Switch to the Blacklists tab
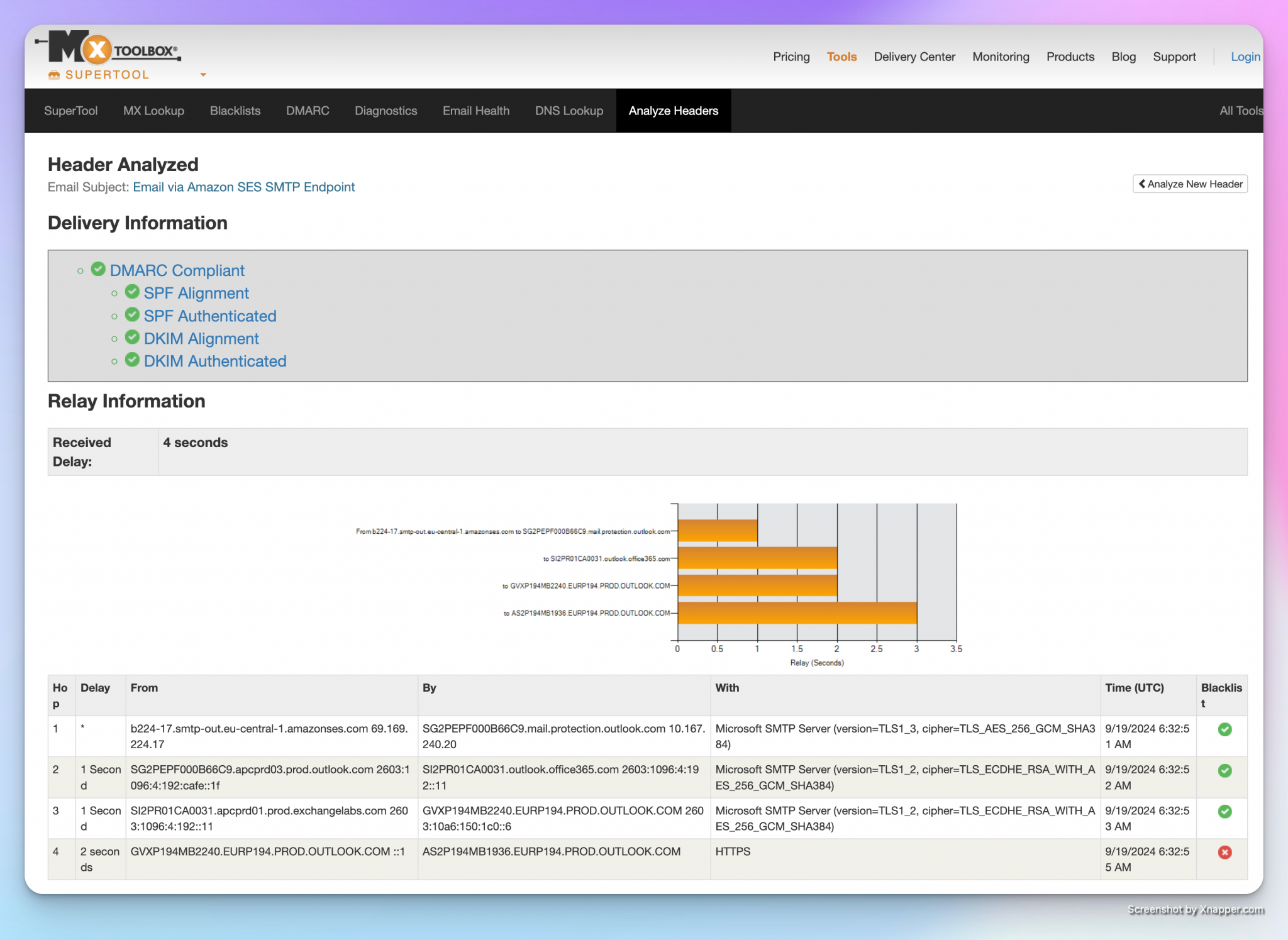 coord(235,111)
